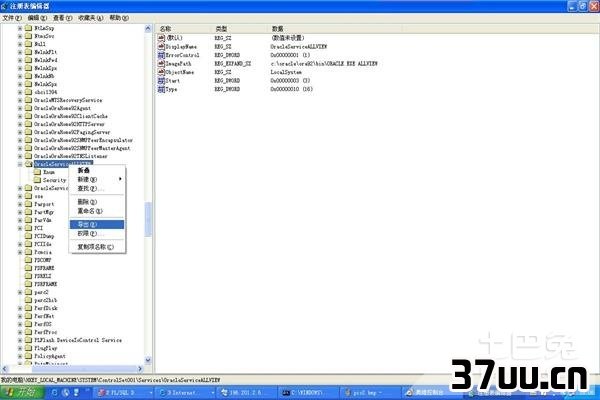The image size is (600, 400).
Task: Choose 复制项名称(C) in the context menu
Action: (x=97, y=247)
